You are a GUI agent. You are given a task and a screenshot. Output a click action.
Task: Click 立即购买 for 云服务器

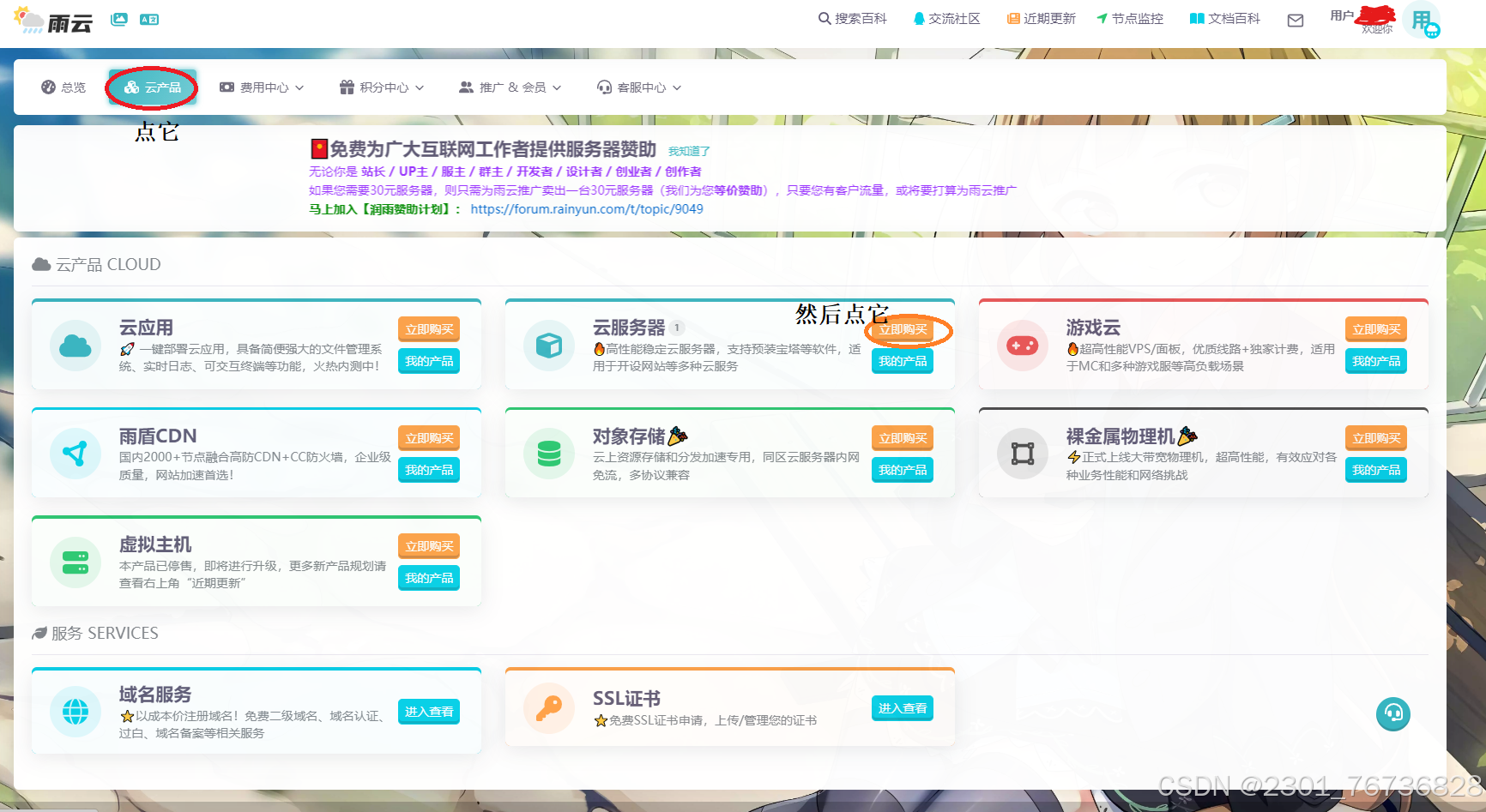tap(903, 329)
